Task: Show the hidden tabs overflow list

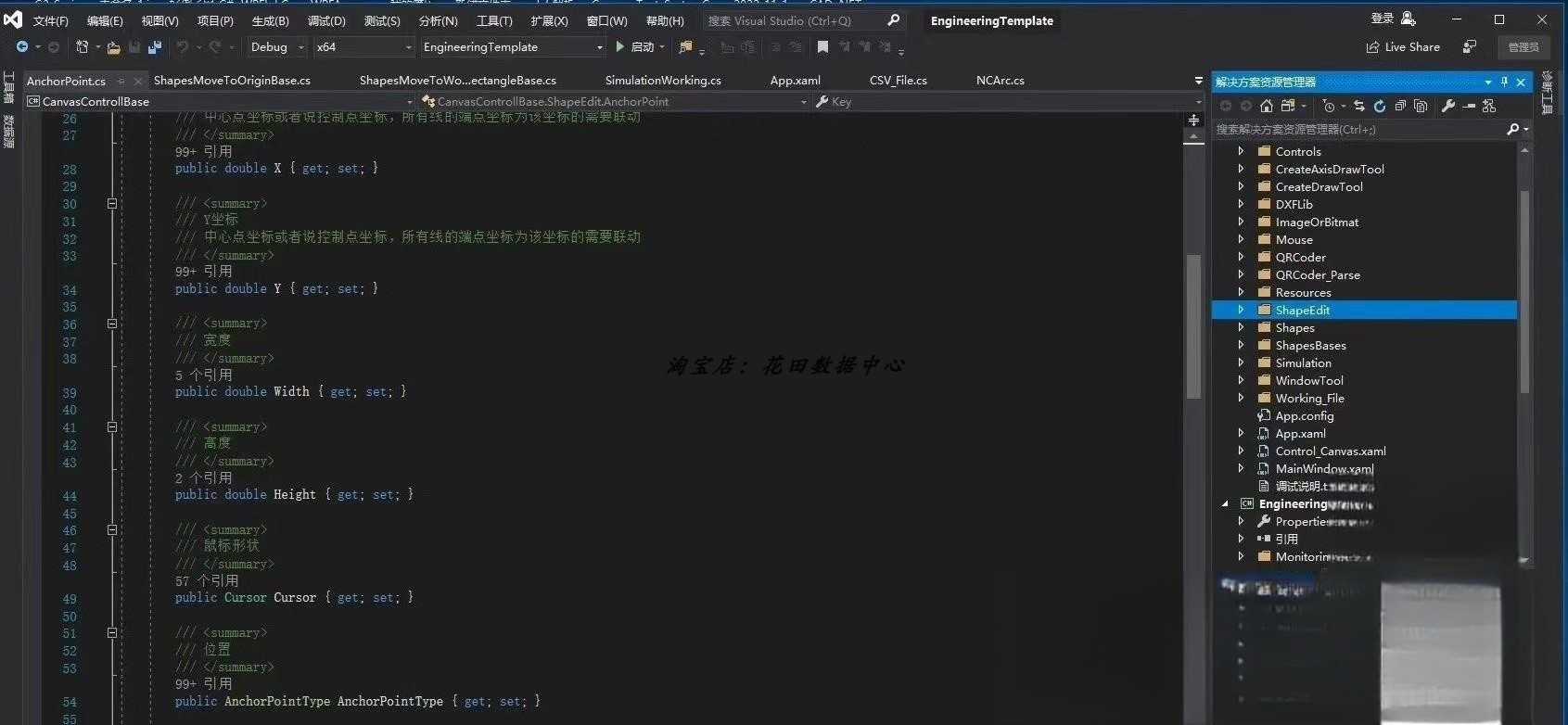Action: pos(1198,81)
